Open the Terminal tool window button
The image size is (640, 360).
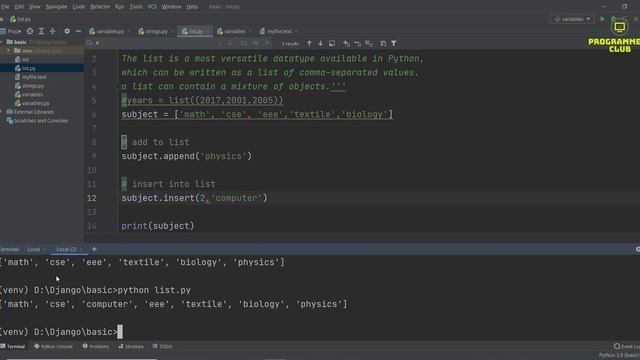click(x=13, y=347)
